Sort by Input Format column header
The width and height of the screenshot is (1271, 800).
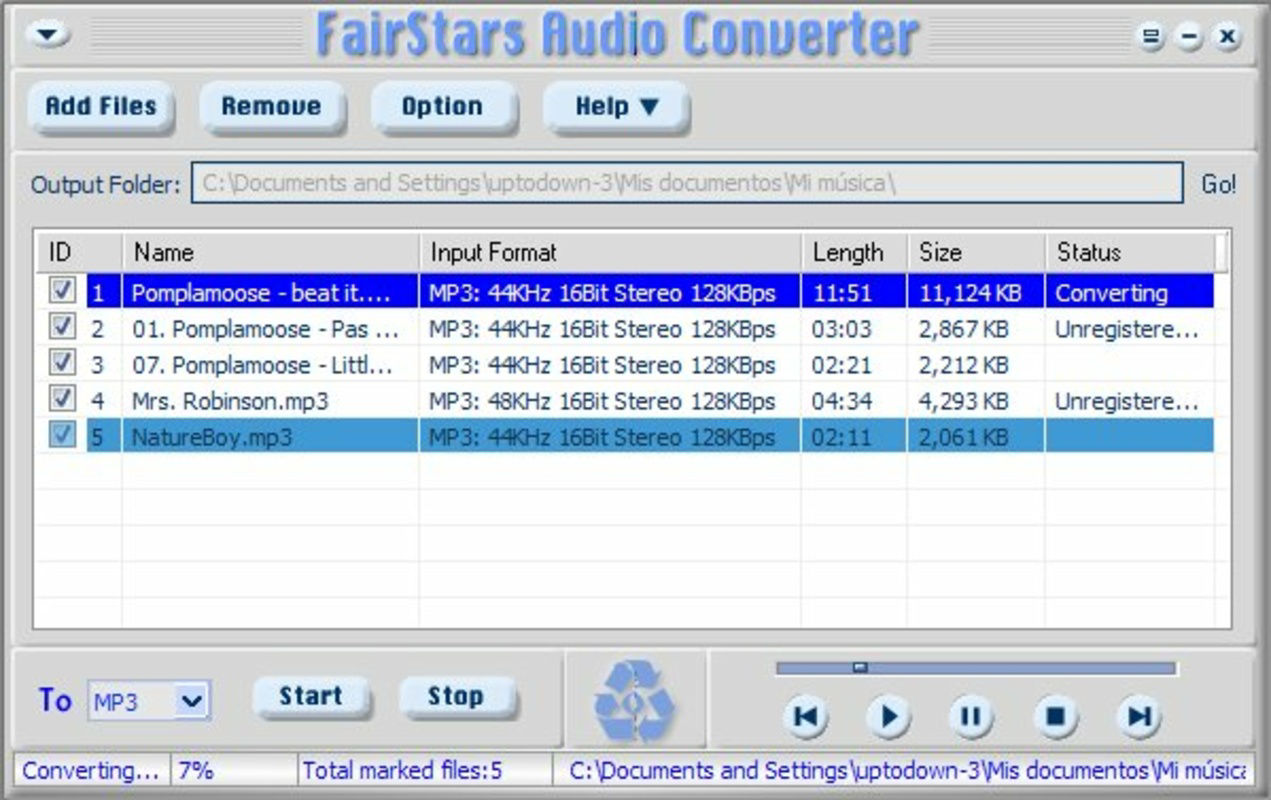coord(610,252)
